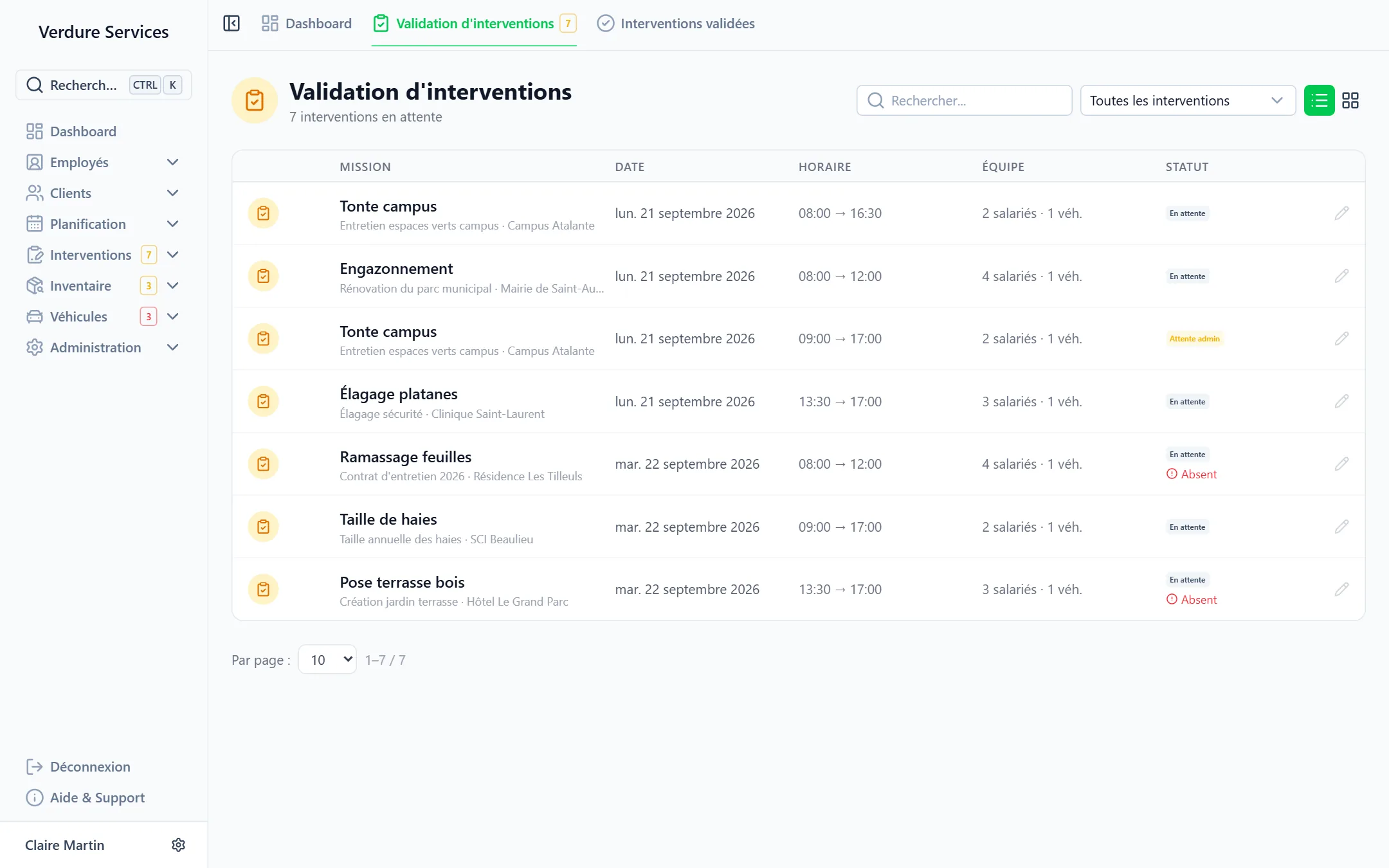Screen dimensions: 1389x868
Task: Click the Verdure Services logo text
Action: click(104, 32)
